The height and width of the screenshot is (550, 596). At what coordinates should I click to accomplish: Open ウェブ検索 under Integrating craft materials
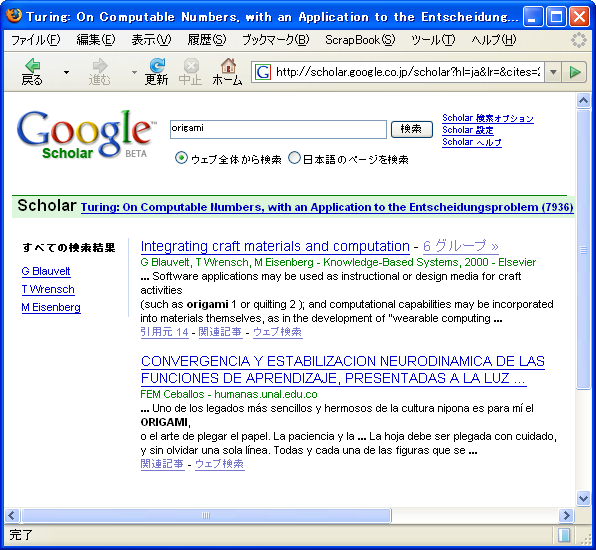277,332
